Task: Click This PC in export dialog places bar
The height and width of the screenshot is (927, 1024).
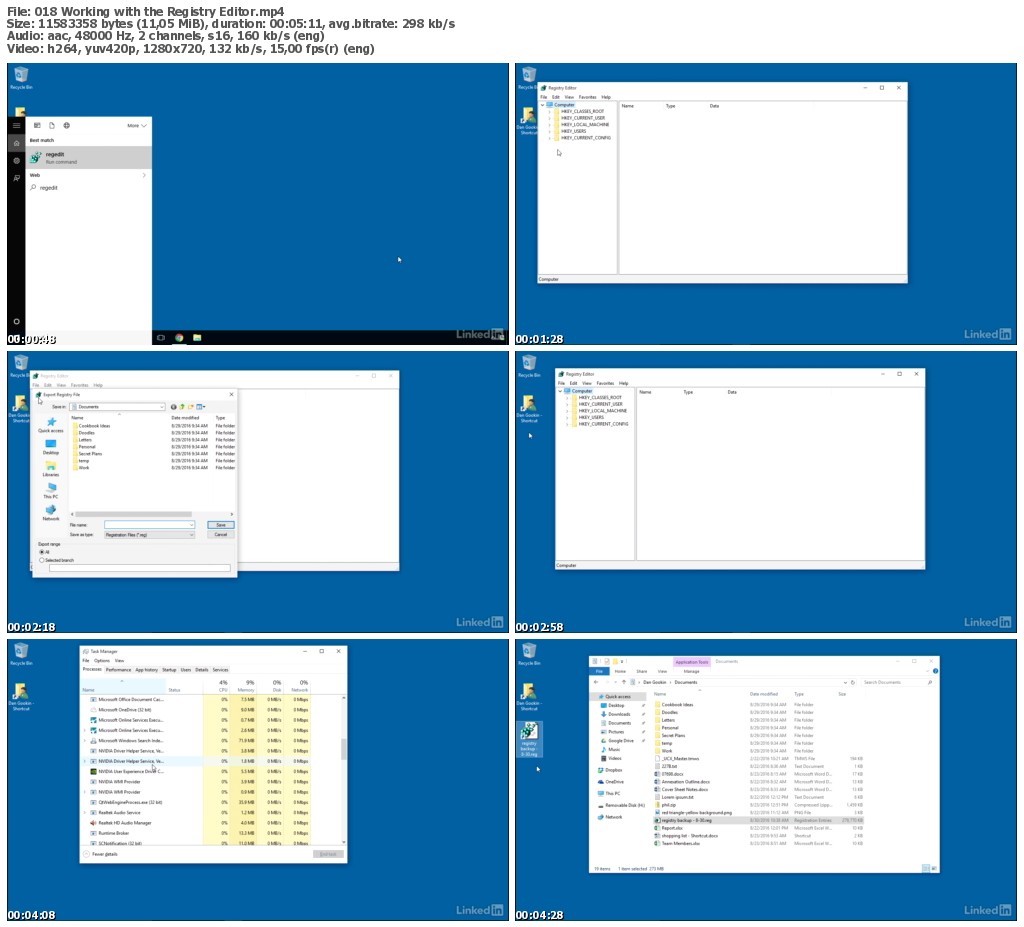Action: [x=51, y=491]
